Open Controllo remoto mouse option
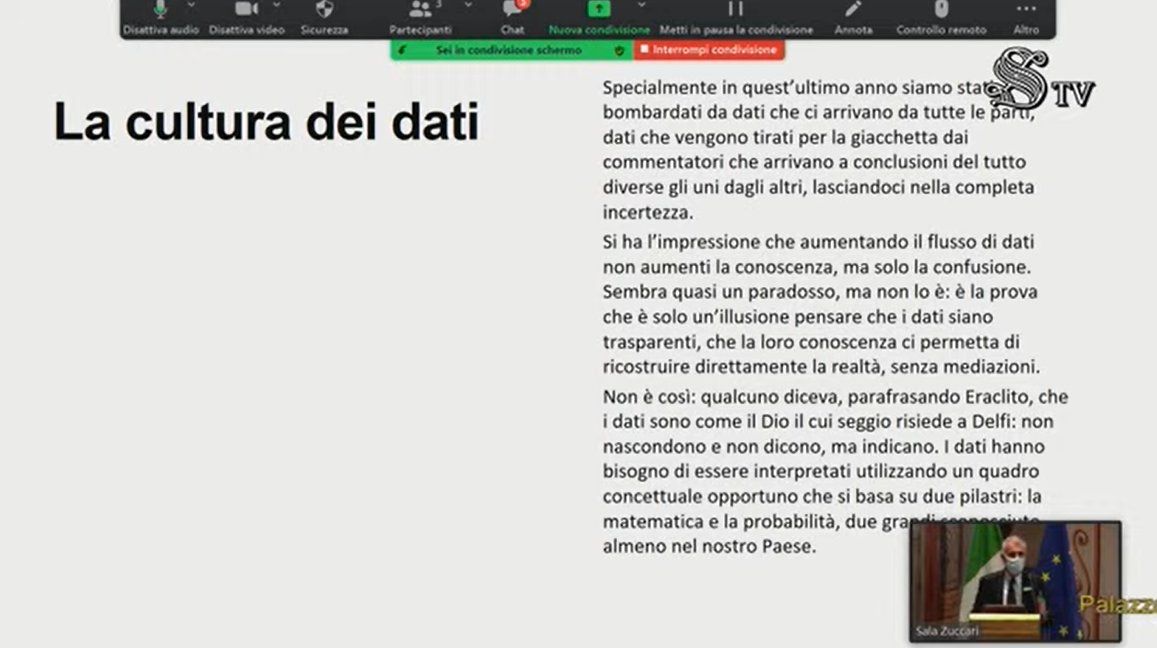Image resolution: width=1157 pixels, height=648 pixels. click(941, 18)
